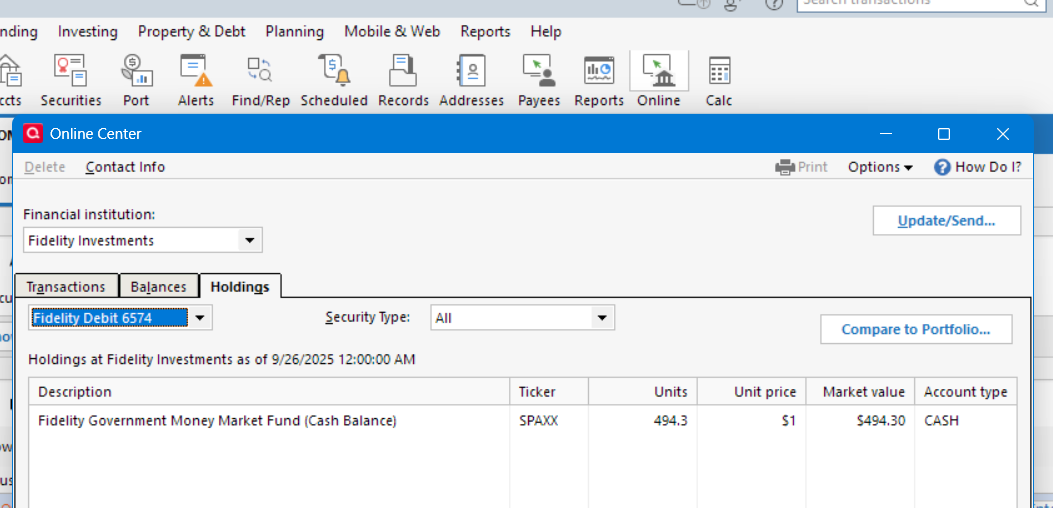Click the Description column header
Screen dimensions: 1053x508
[x=269, y=392]
